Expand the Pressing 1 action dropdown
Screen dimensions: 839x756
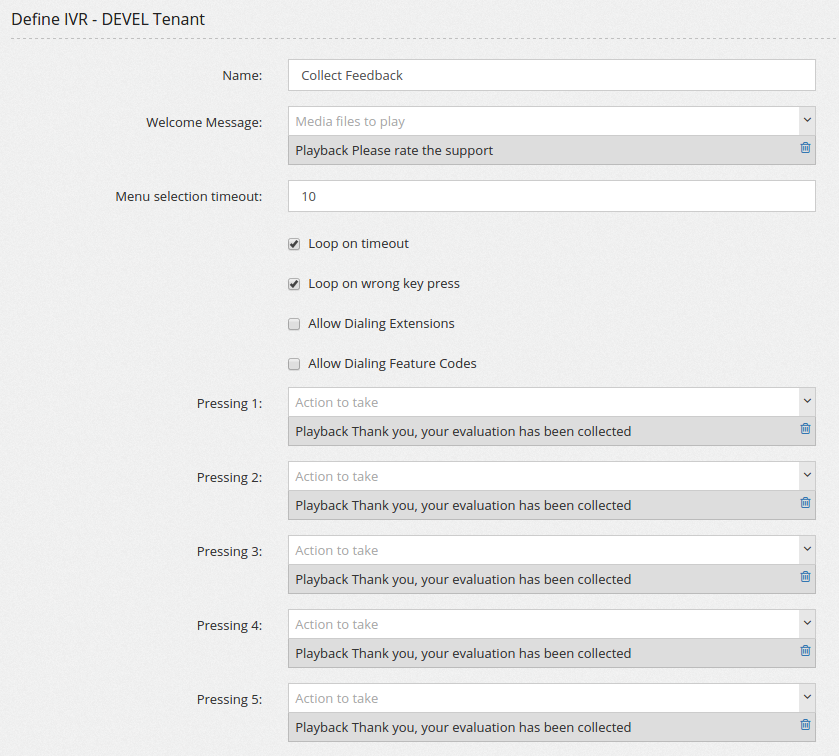tap(806, 402)
